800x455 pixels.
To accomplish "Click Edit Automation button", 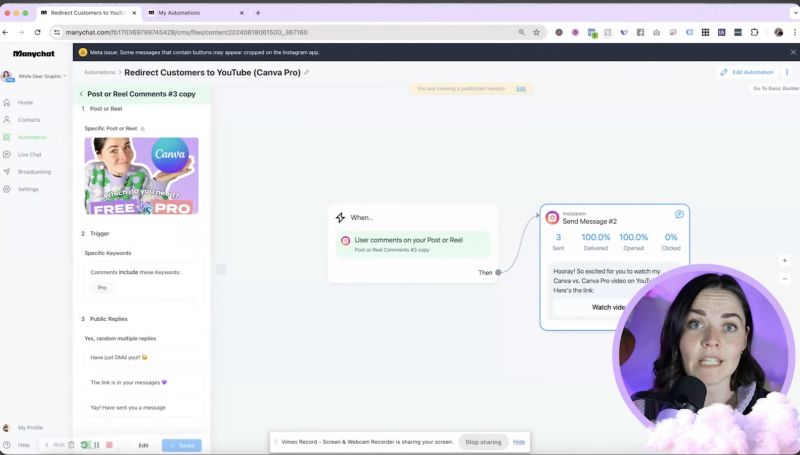I will pos(747,72).
